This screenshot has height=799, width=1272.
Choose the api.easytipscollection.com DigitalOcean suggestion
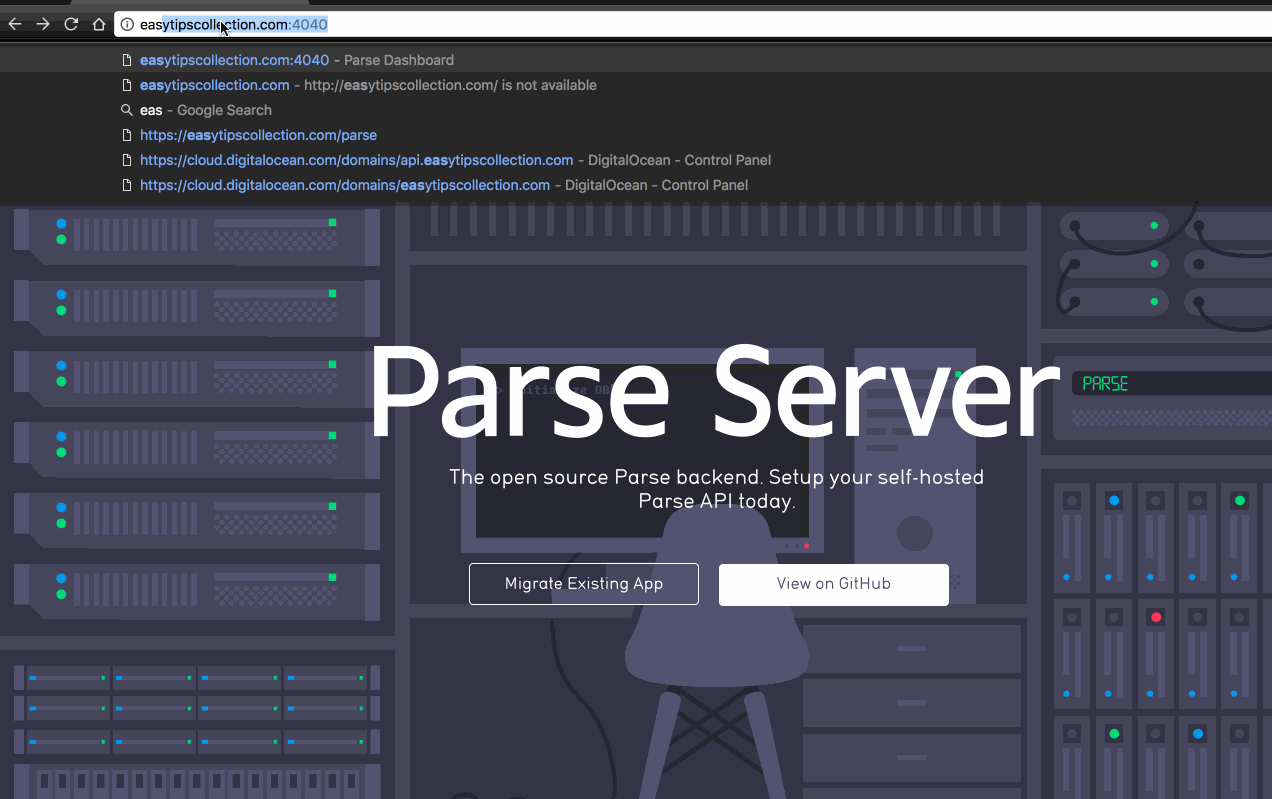coord(455,160)
